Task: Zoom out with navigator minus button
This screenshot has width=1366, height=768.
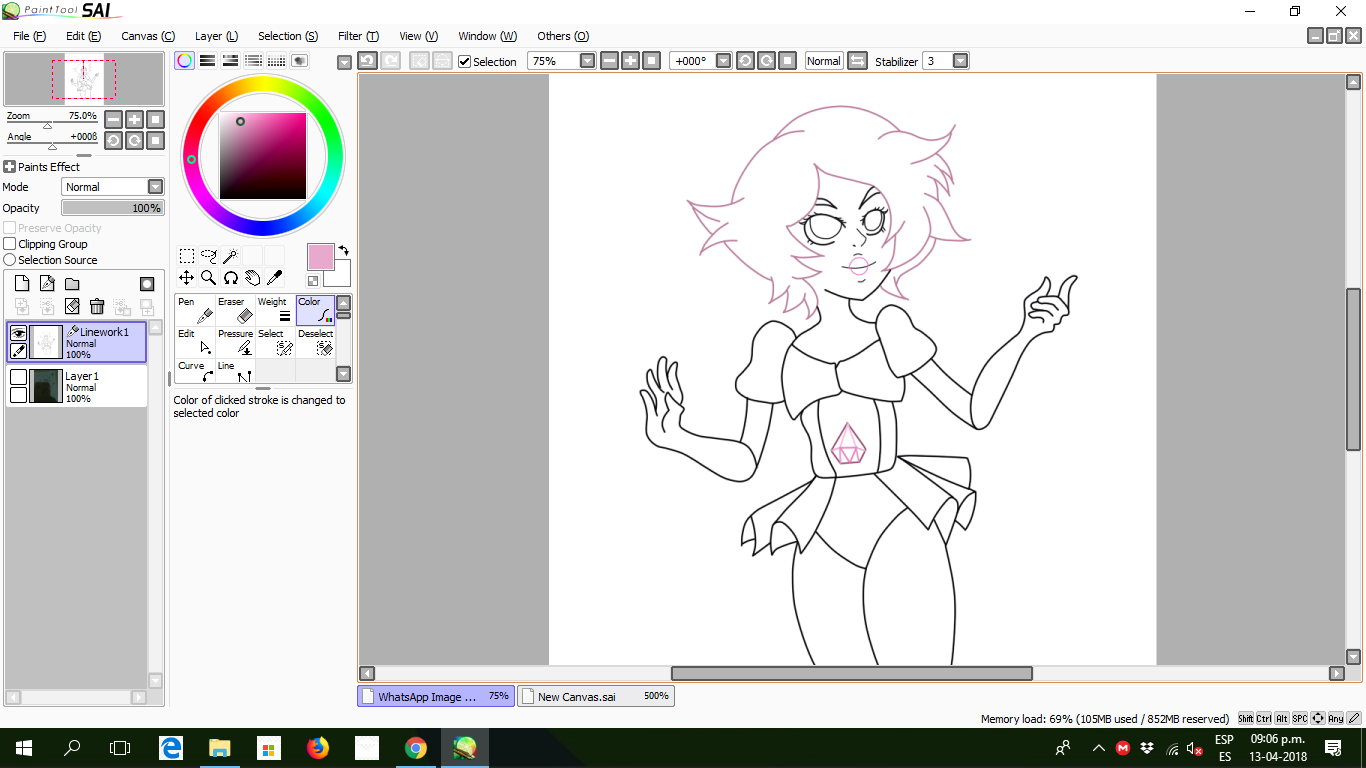Action: (113, 119)
